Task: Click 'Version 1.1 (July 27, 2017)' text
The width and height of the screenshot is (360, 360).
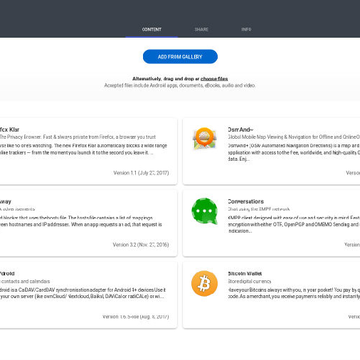Action: click(x=141, y=173)
